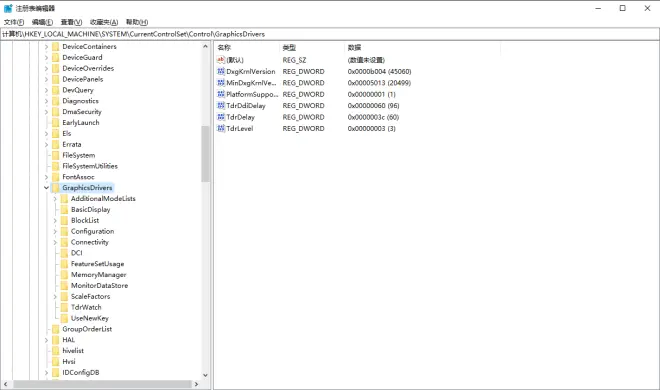660x390 pixels.
Task: Select the BlockList tree item
Action: 85,220
